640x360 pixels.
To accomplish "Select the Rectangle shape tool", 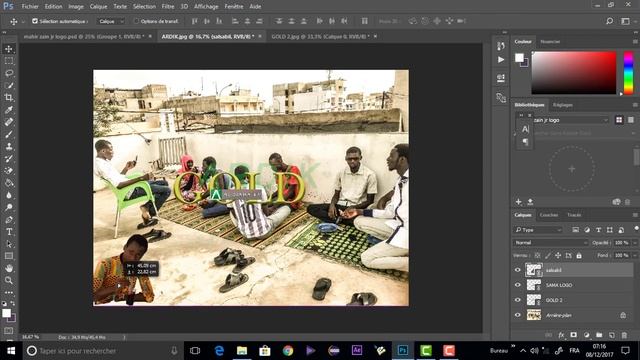I will click(x=9, y=256).
